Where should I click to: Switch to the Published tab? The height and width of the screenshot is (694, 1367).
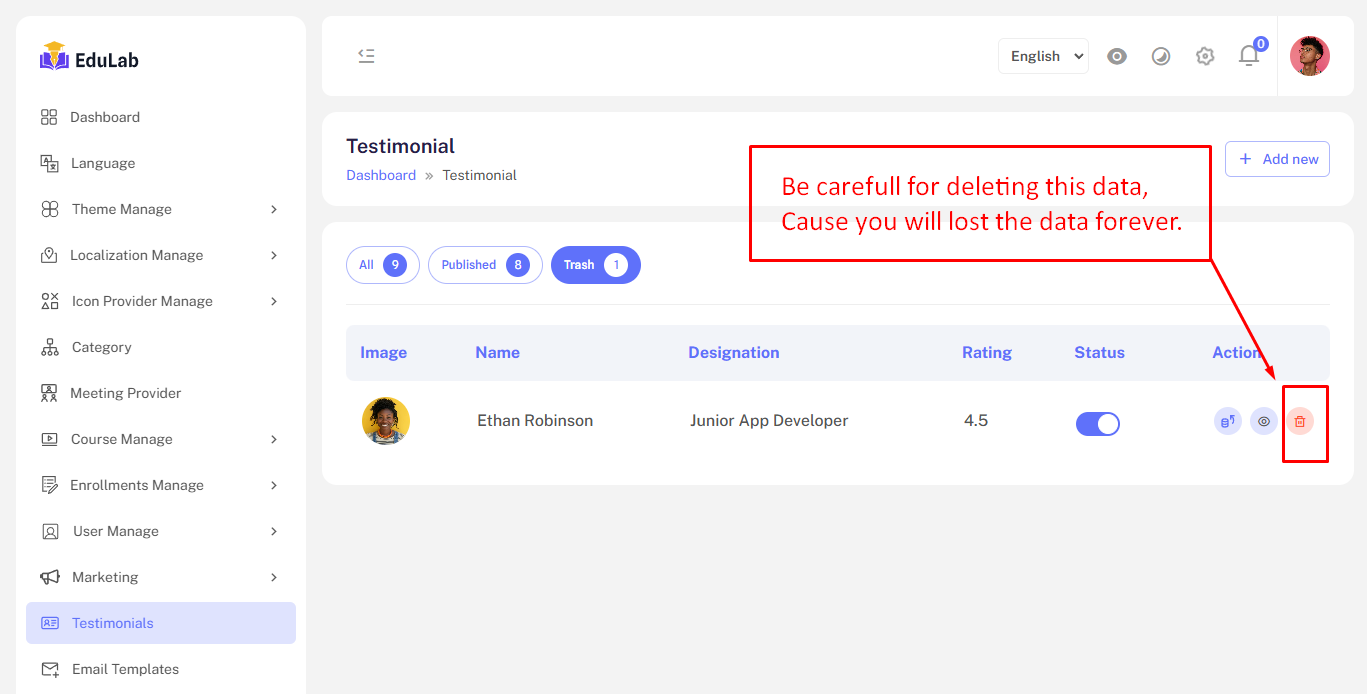[x=485, y=265]
